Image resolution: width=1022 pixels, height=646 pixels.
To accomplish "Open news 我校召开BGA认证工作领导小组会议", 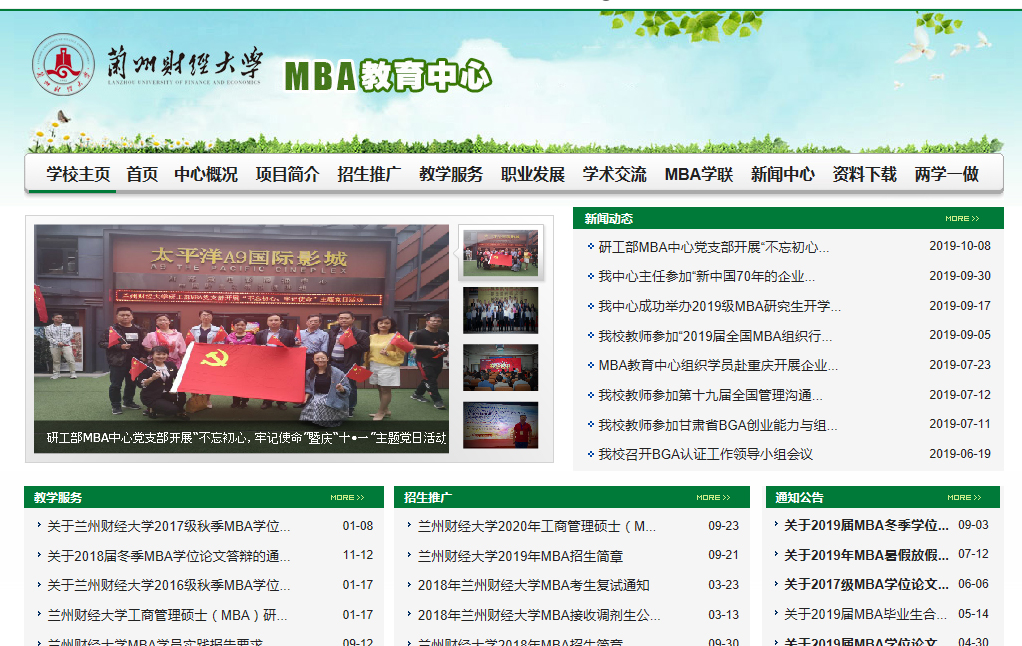I will pyautogui.click(x=705, y=454).
